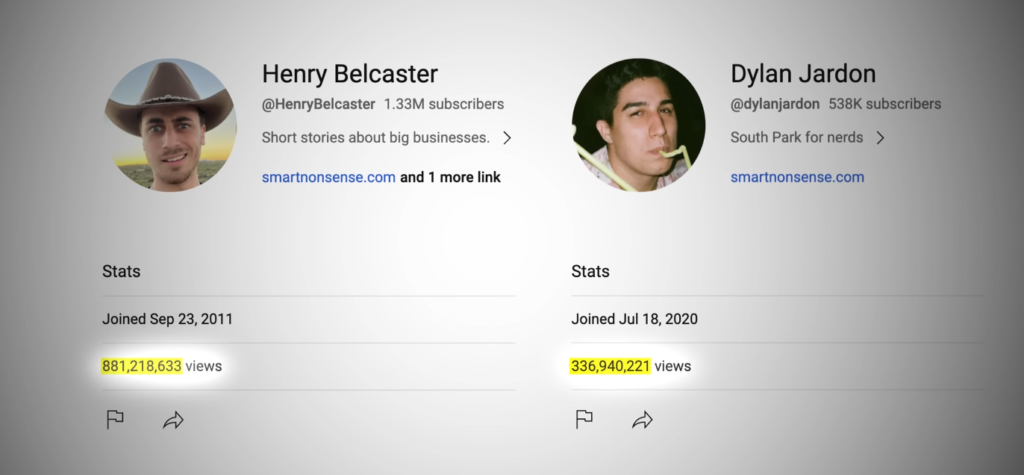Click the Dylan Jardon channel name heading
The image size is (1024, 475).
pos(803,74)
